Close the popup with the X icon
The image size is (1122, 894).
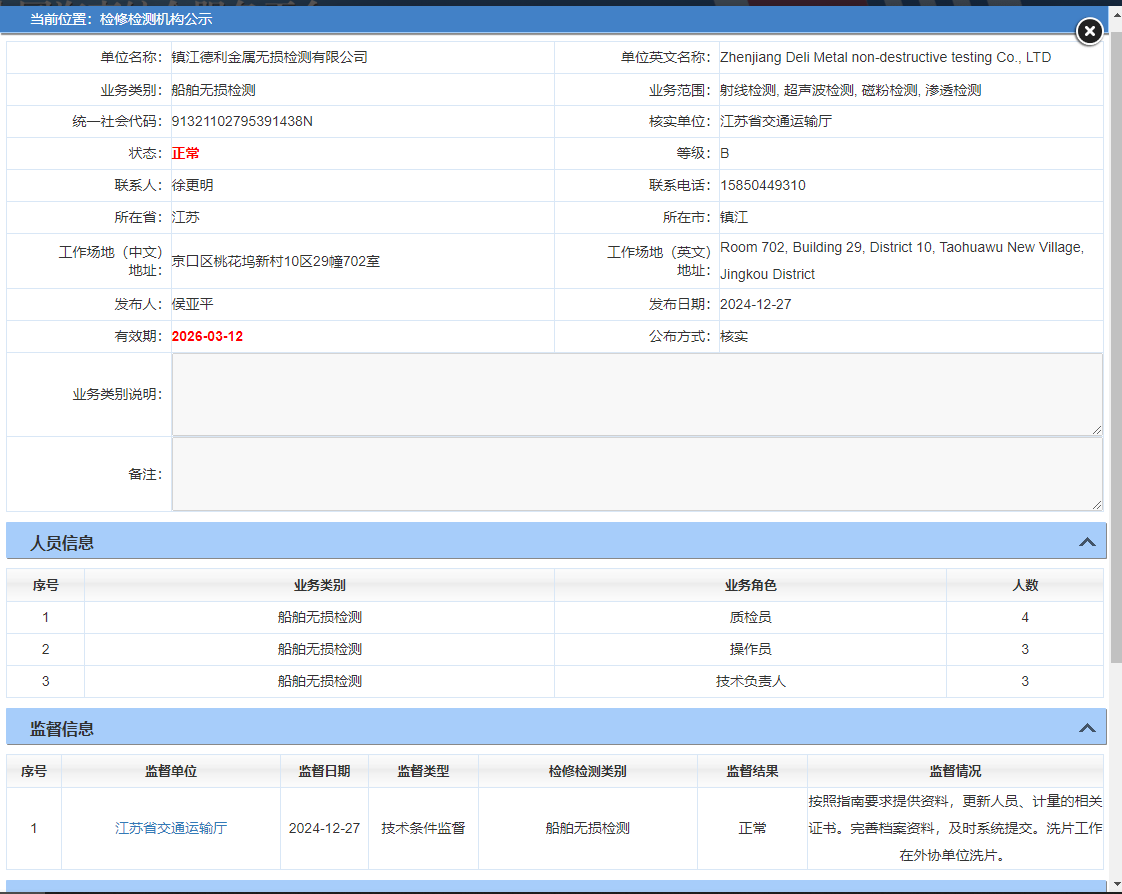click(1089, 32)
